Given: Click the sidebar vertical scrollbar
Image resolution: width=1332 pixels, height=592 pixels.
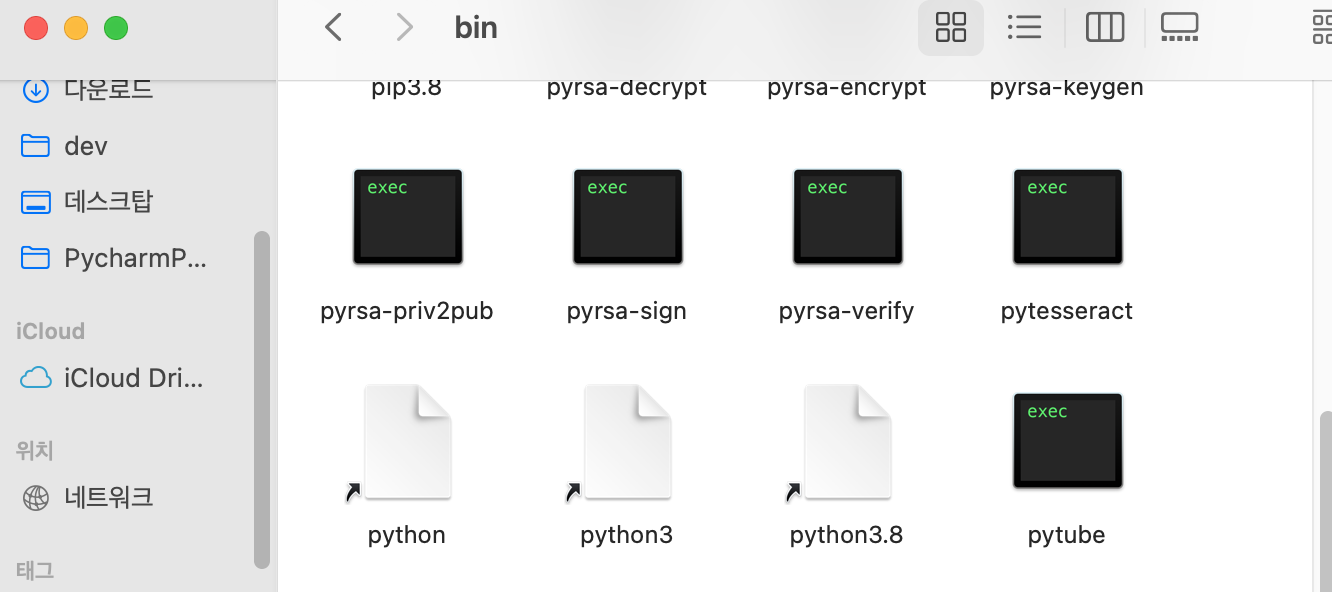Looking at the screenshot, I should click(262, 400).
